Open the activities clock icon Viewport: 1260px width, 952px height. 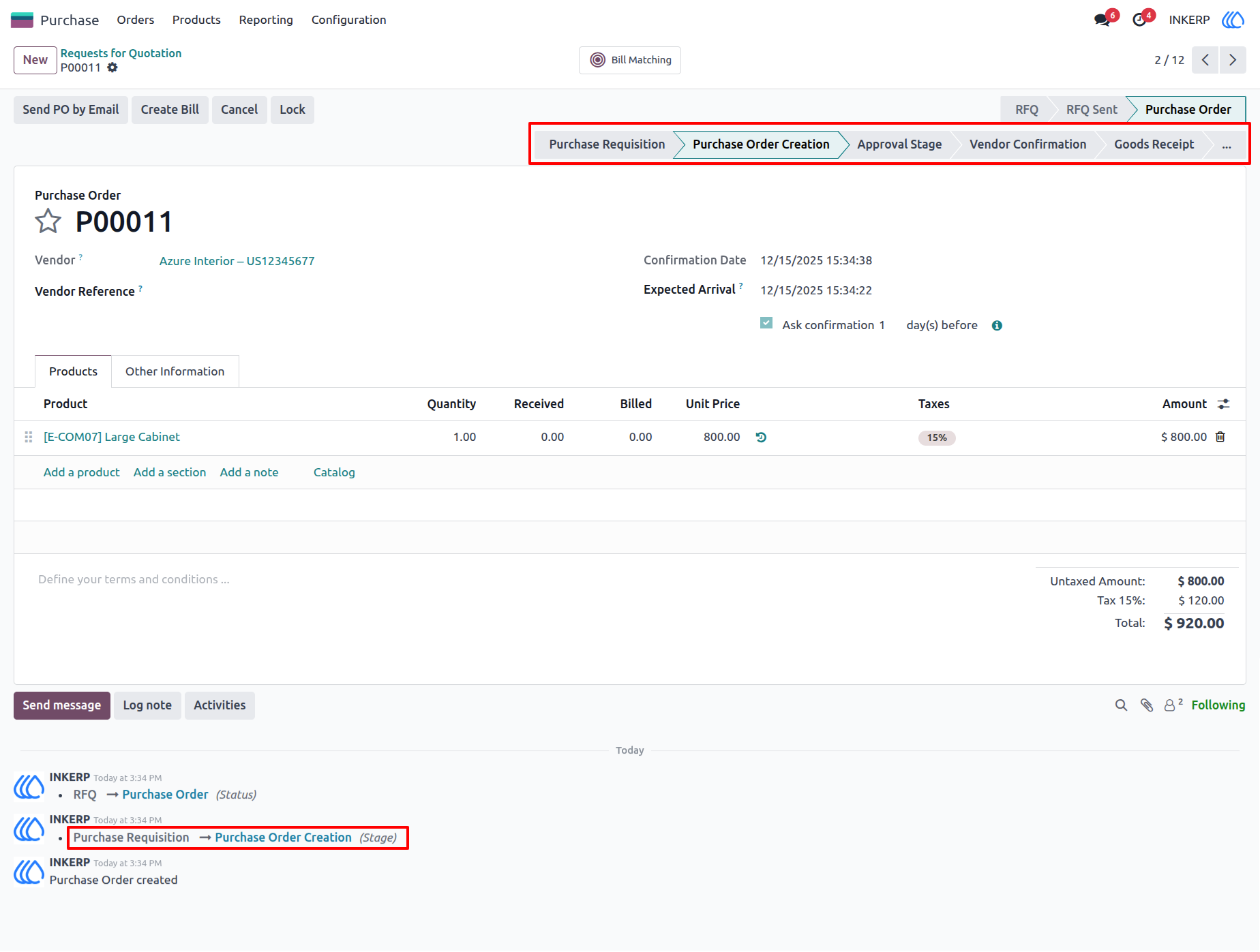click(x=1139, y=20)
